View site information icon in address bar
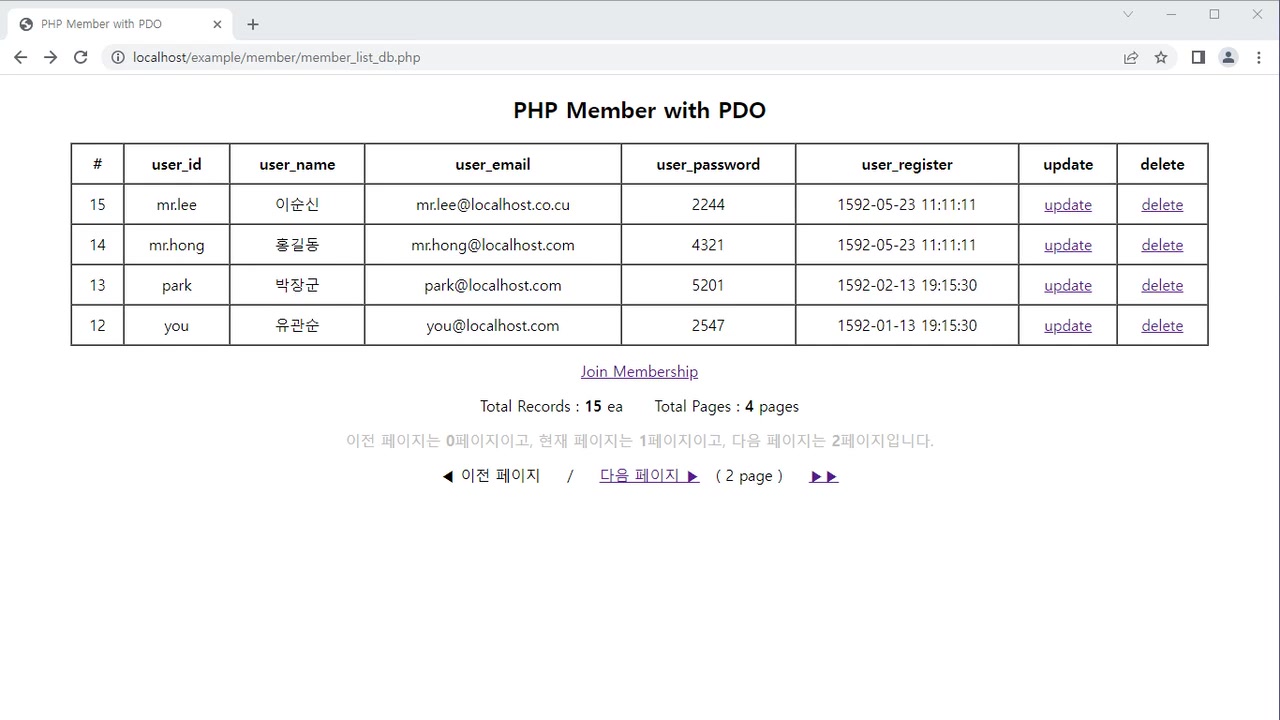Image resolution: width=1280 pixels, height=720 pixels. tap(118, 57)
